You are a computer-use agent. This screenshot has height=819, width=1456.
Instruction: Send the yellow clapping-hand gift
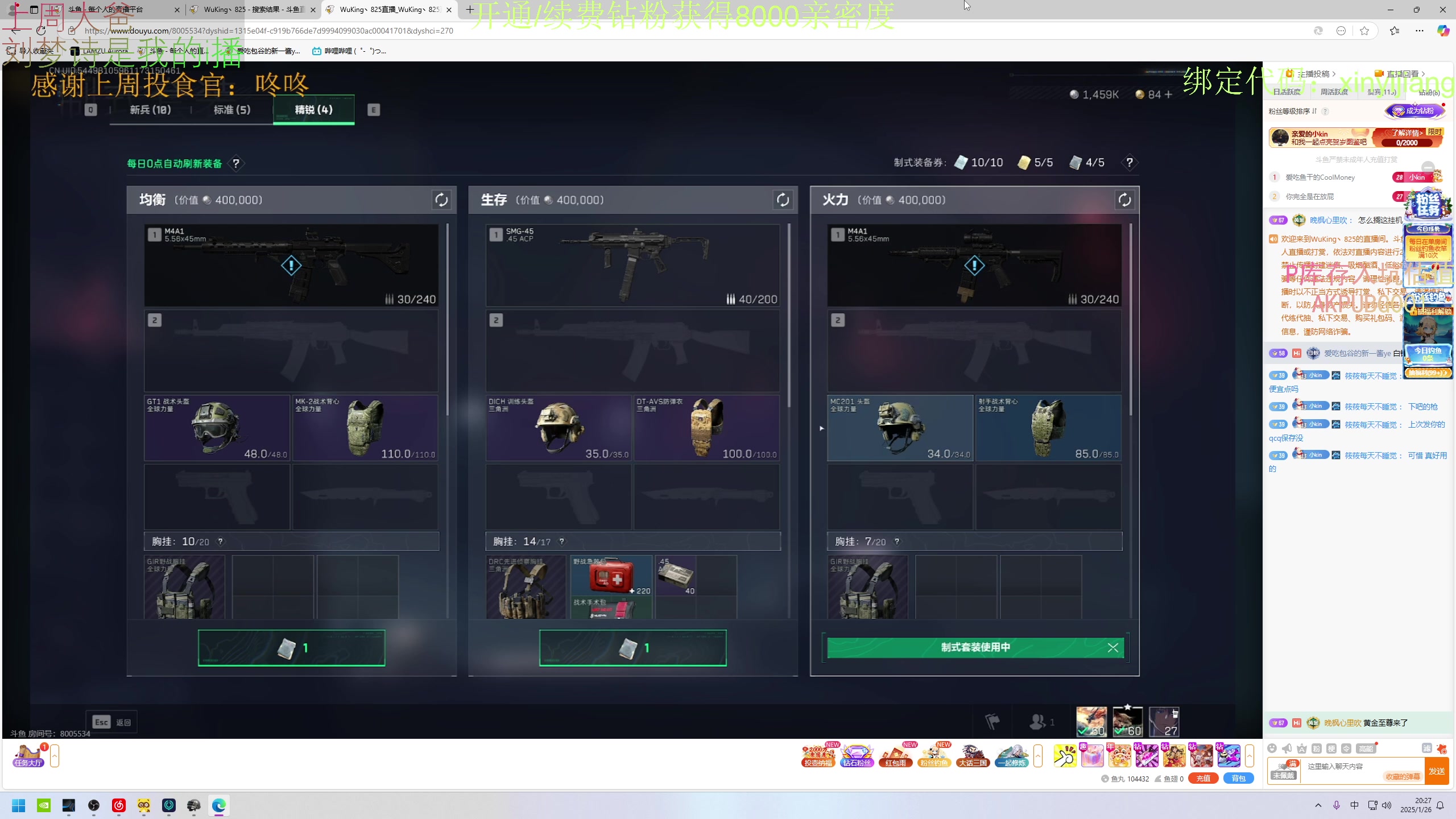[x=1065, y=756]
